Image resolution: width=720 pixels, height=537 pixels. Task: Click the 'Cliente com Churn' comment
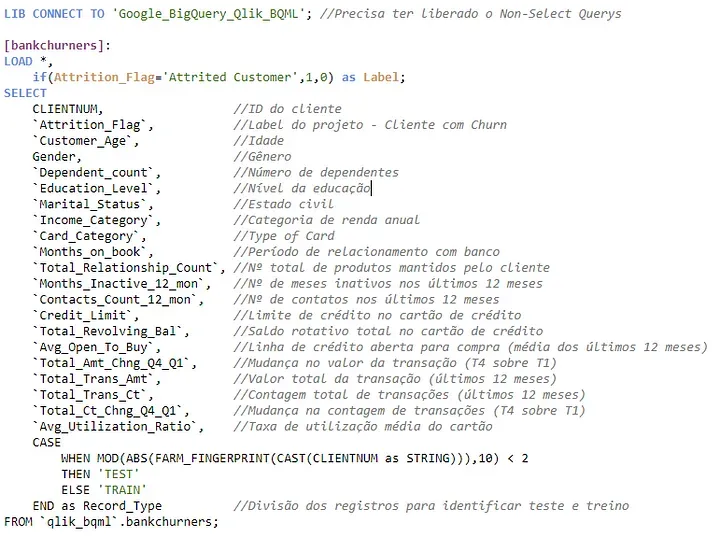(445, 125)
